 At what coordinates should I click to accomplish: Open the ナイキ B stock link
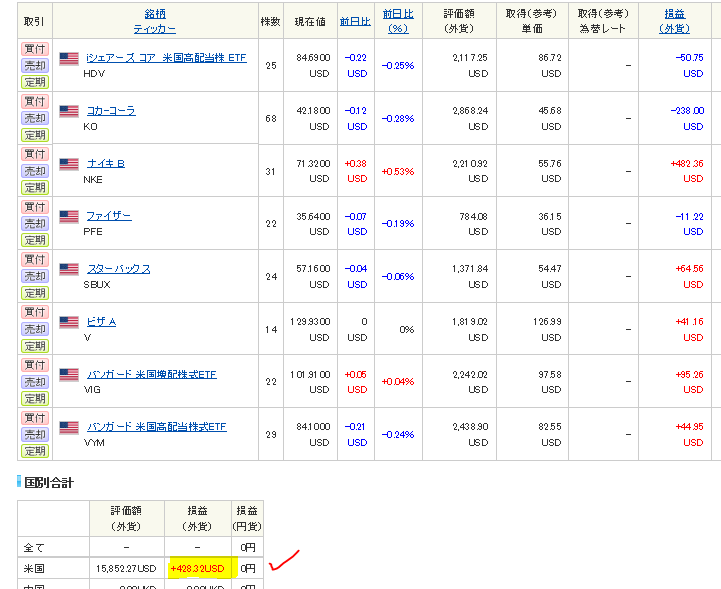point(106,164)
